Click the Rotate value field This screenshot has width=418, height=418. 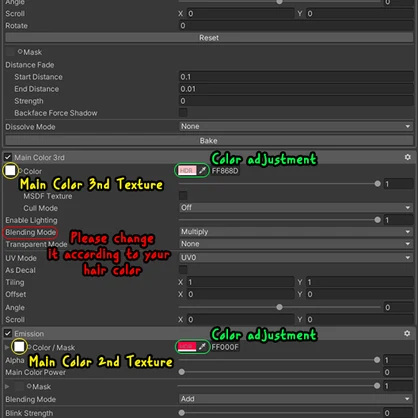tap(296, 26)
